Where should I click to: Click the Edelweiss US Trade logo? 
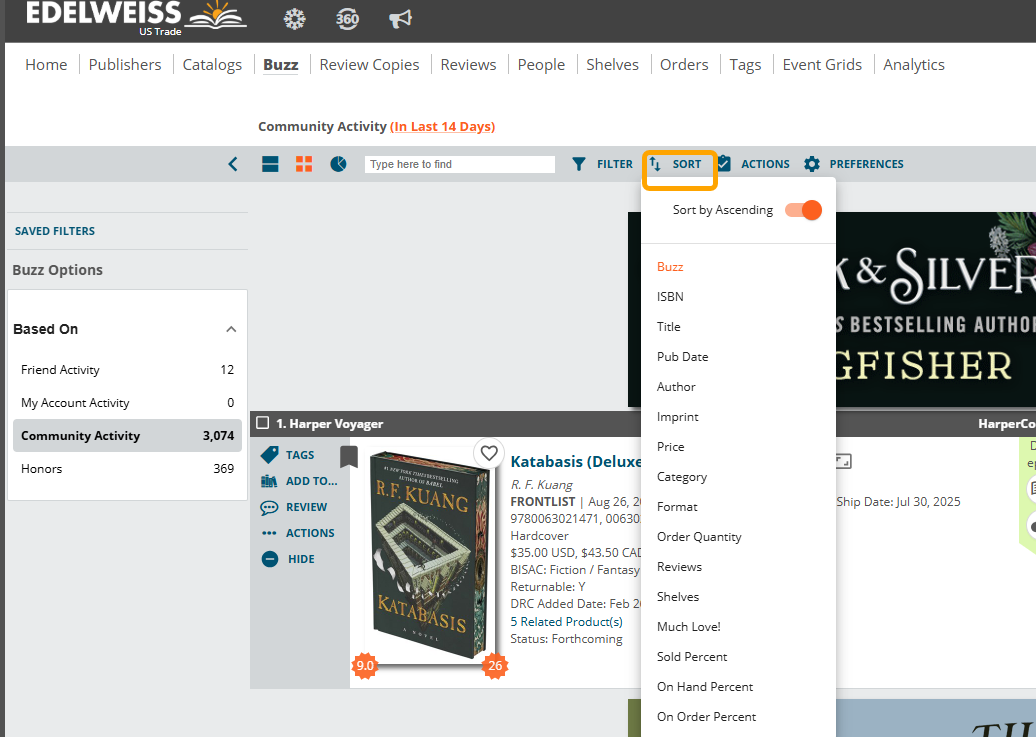click(136, 17)
